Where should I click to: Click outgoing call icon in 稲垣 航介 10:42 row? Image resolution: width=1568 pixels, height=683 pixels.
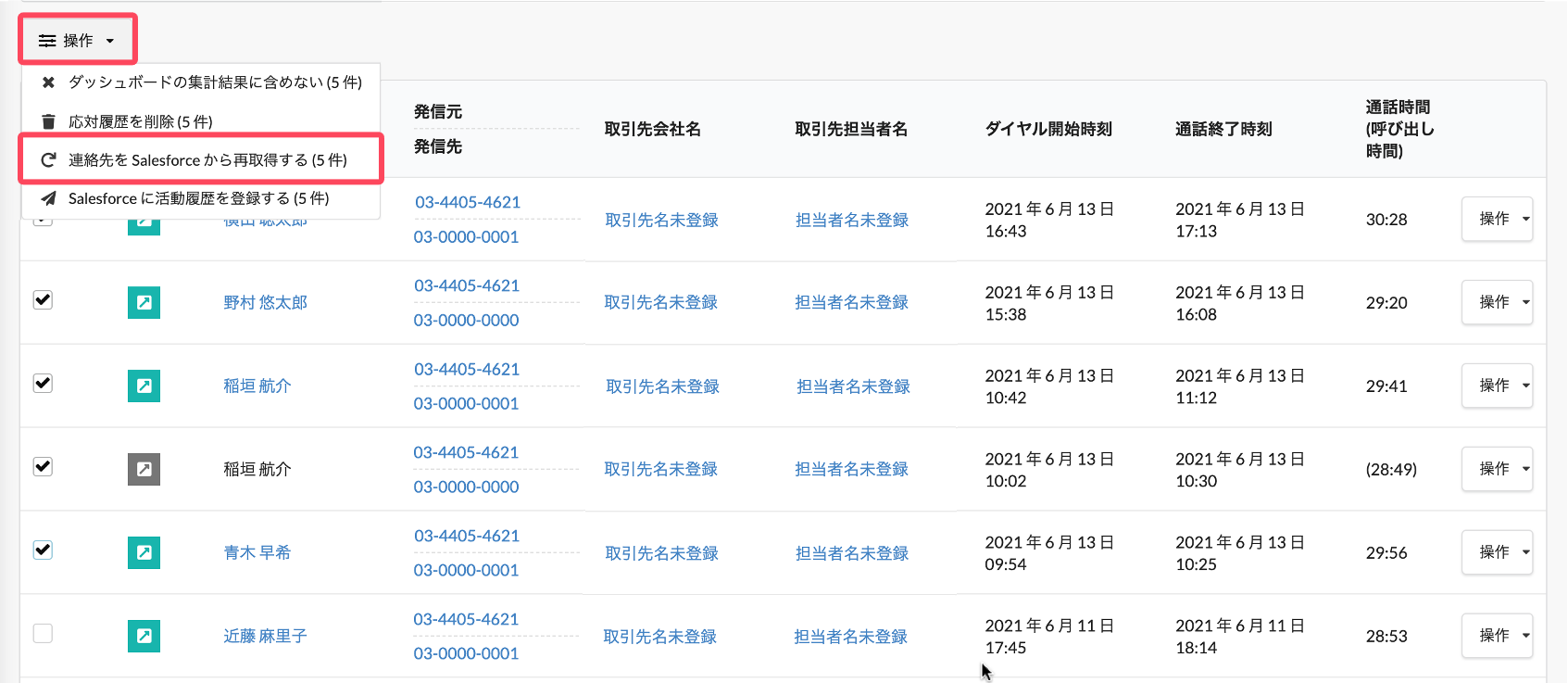(x=144, y=386)
